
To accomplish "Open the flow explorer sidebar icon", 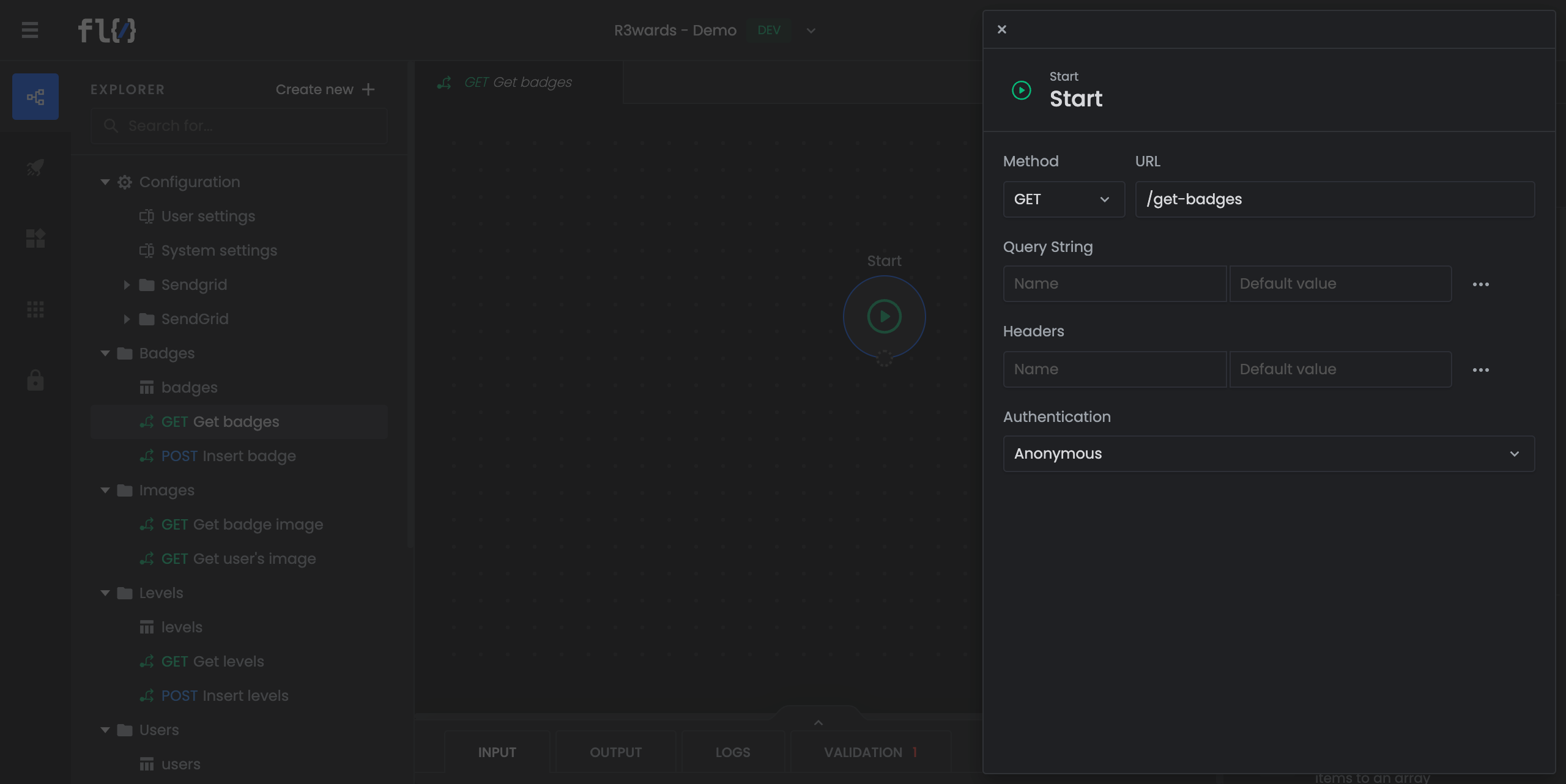I will tap(35, 97).
